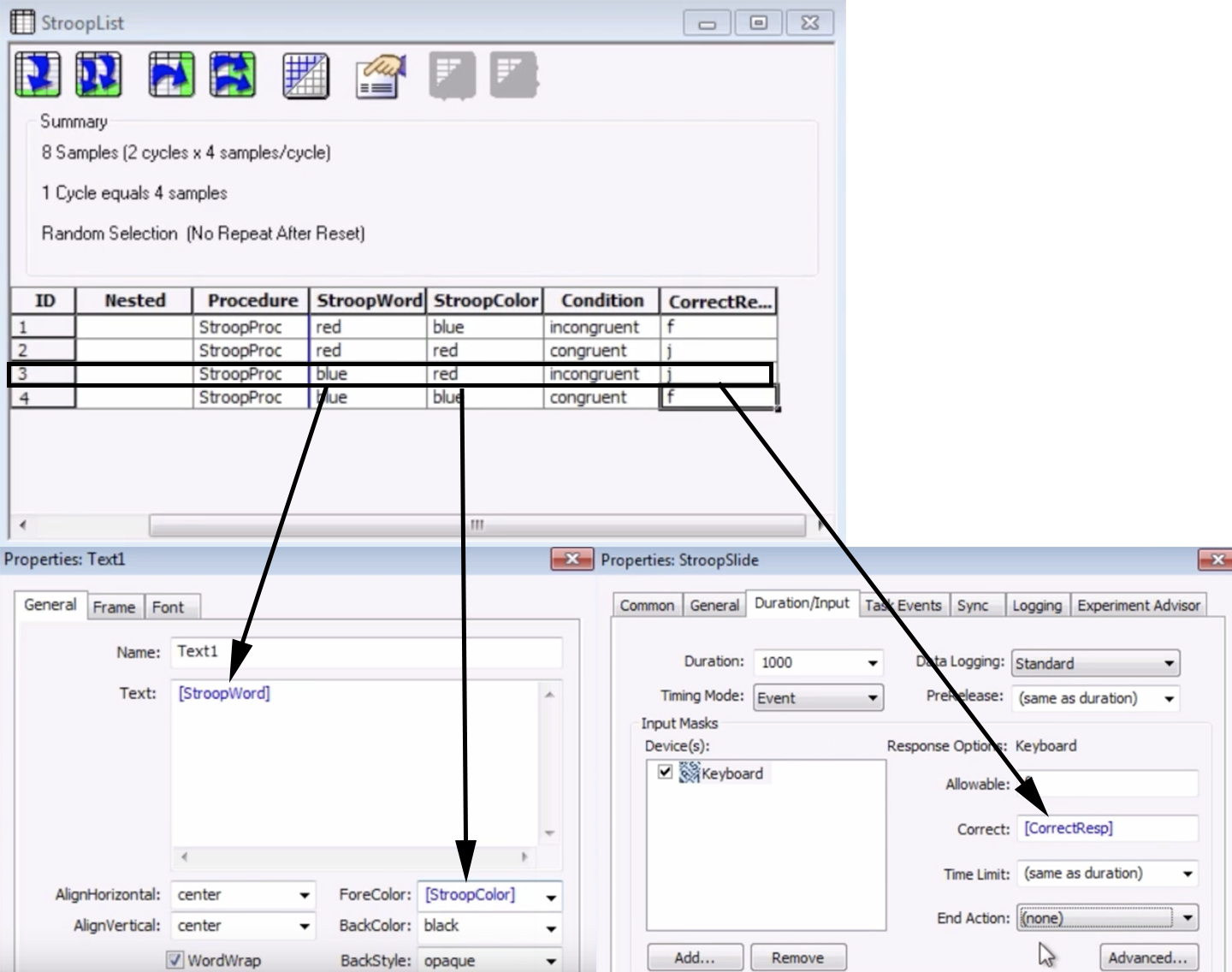Toggle the Keyboard device checkbox
Viewport: 1232px width, 972px height.
(x=665, y=772)
